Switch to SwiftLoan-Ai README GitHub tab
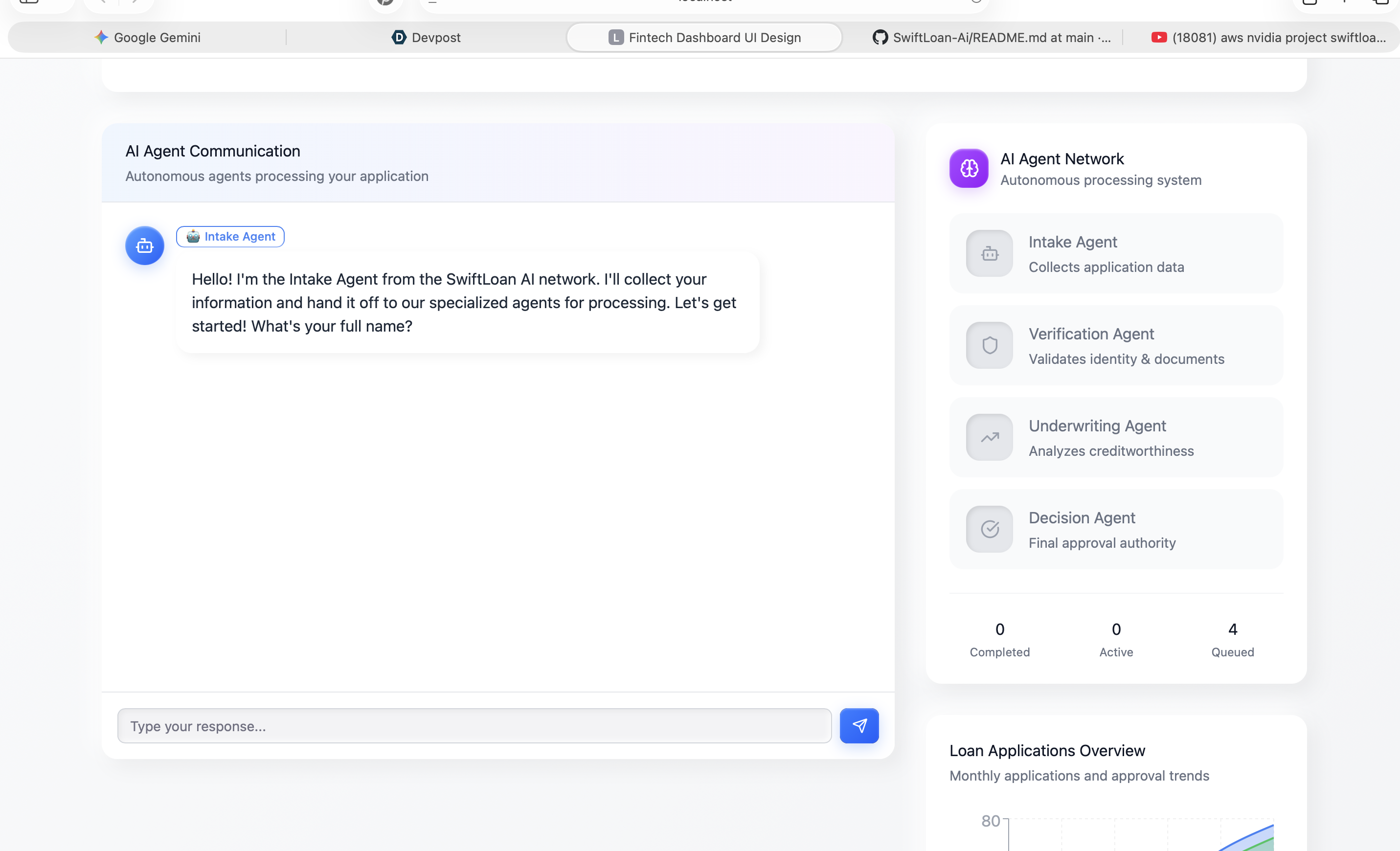 (992, 38)
